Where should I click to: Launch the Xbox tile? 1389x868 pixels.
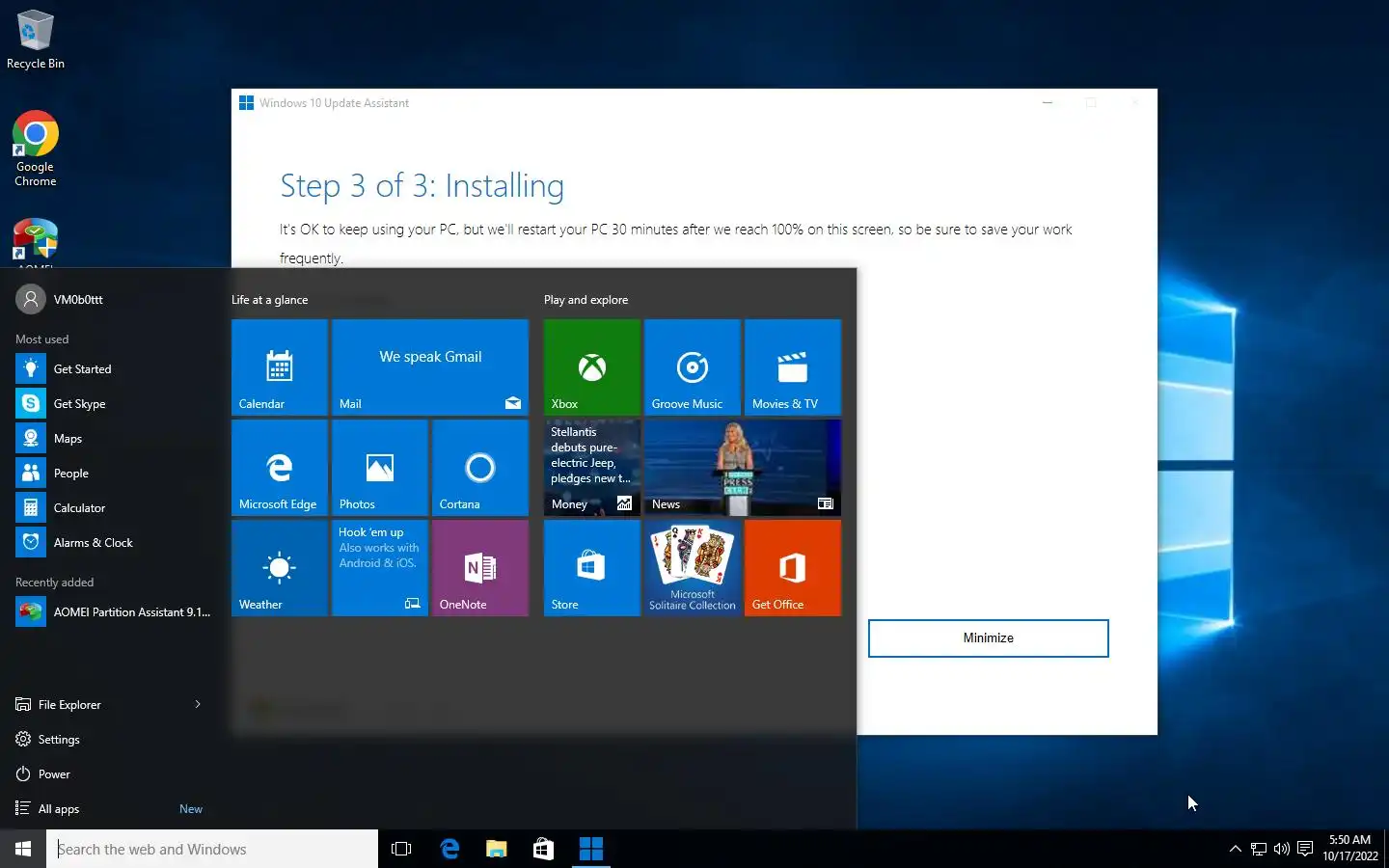coord(592,367)
